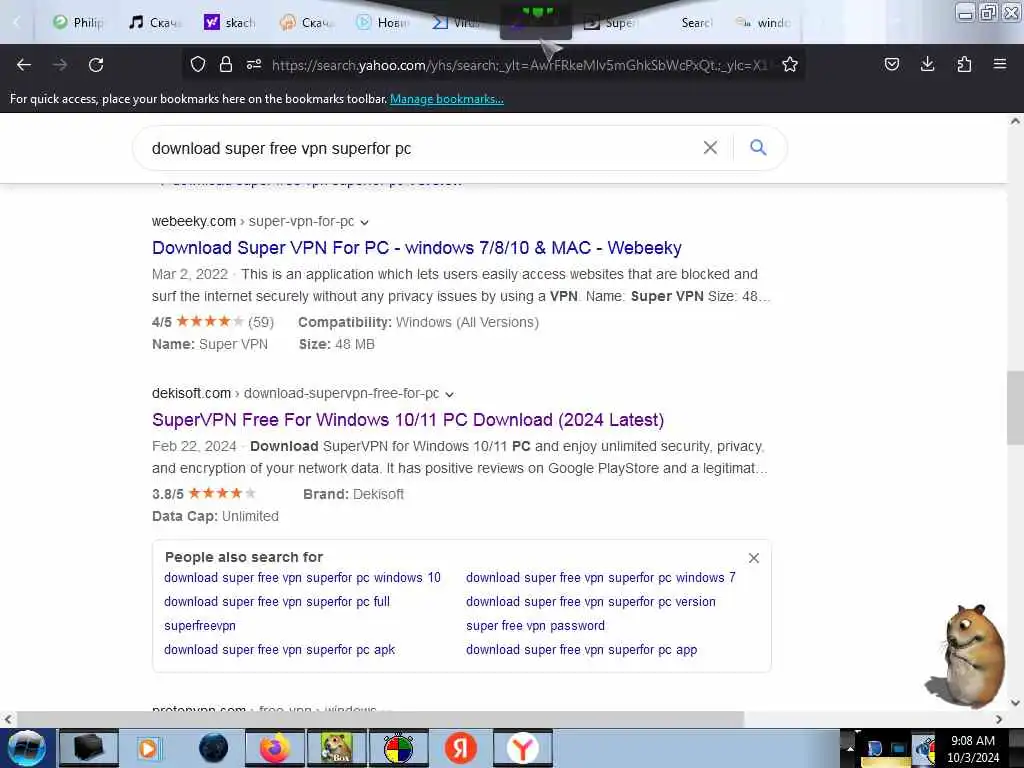Close the People also search for box
The image size is (1024, 768).
tap(754, 558)
